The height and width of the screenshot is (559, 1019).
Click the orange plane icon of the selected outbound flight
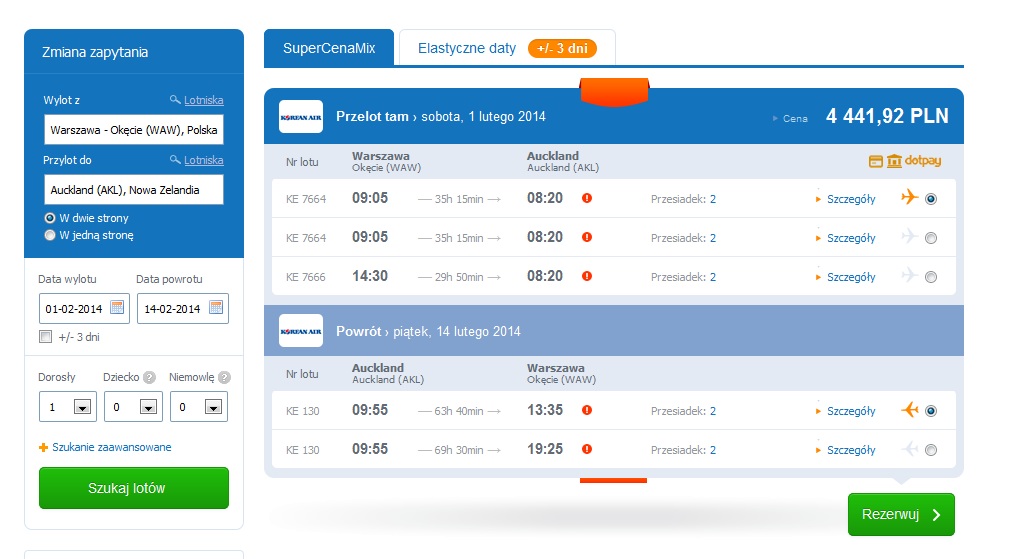pyautogui.click(x=910, y=196)
